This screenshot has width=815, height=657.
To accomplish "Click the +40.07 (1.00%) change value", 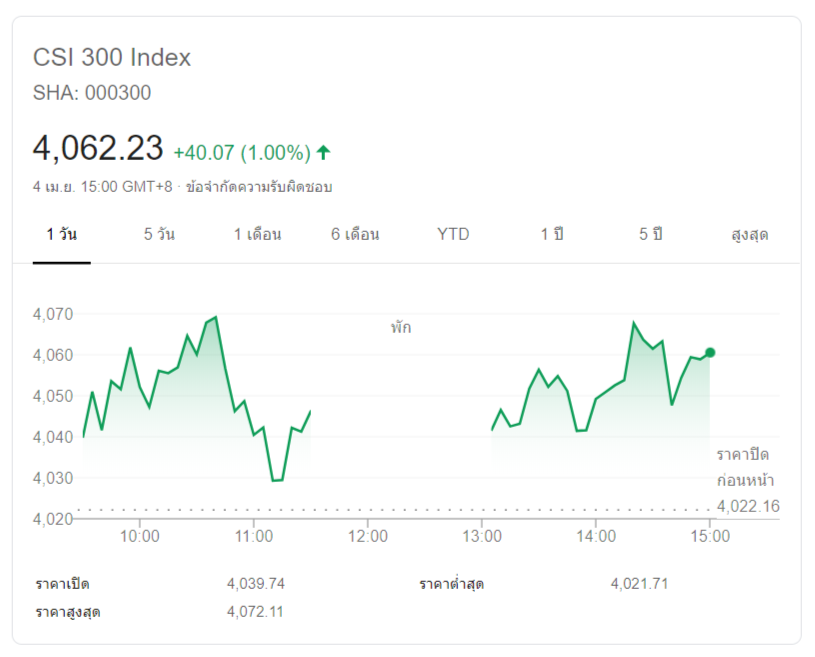I will [241, 153].
